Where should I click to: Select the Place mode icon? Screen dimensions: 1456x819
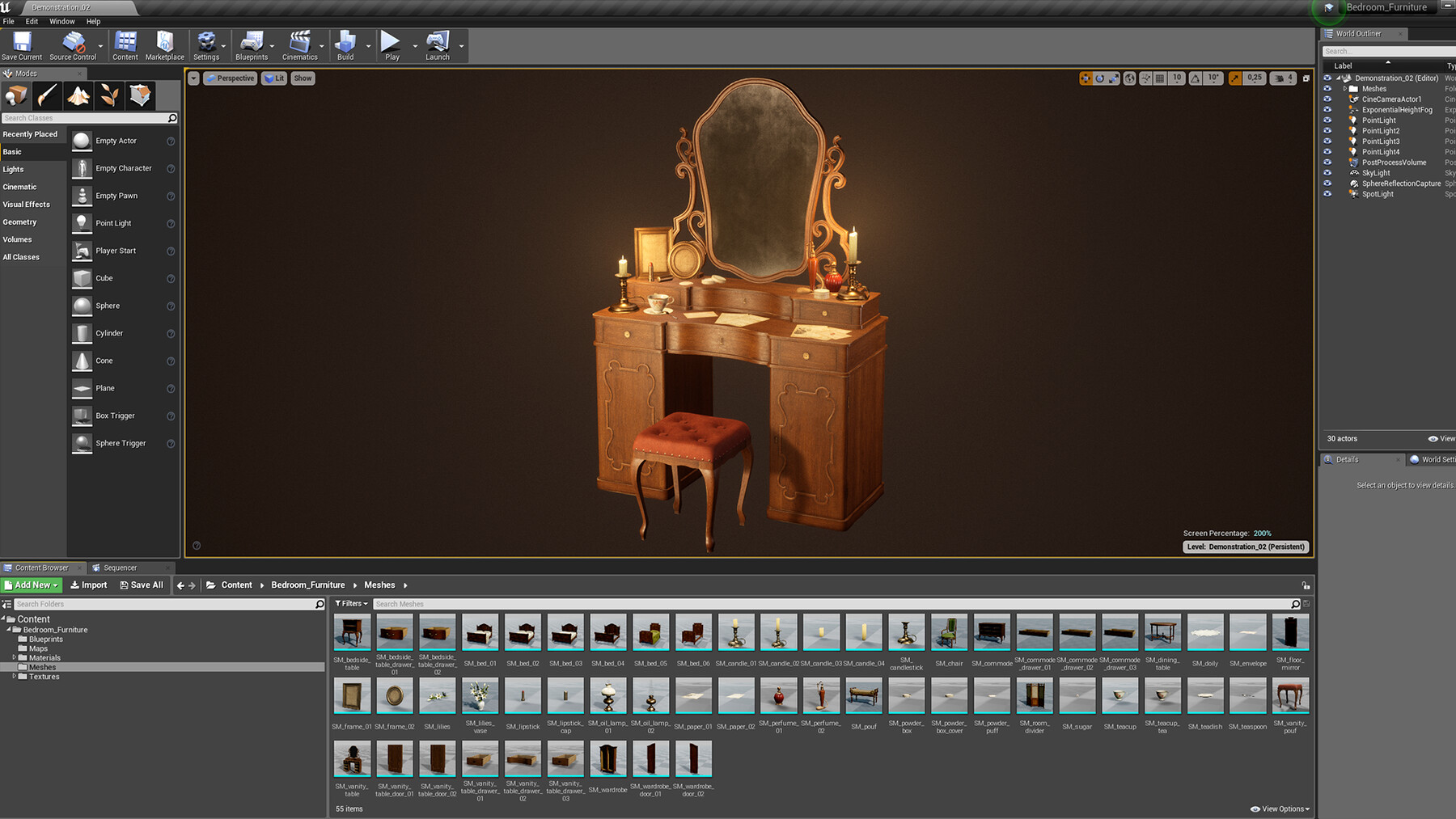[x=16, y=95]
